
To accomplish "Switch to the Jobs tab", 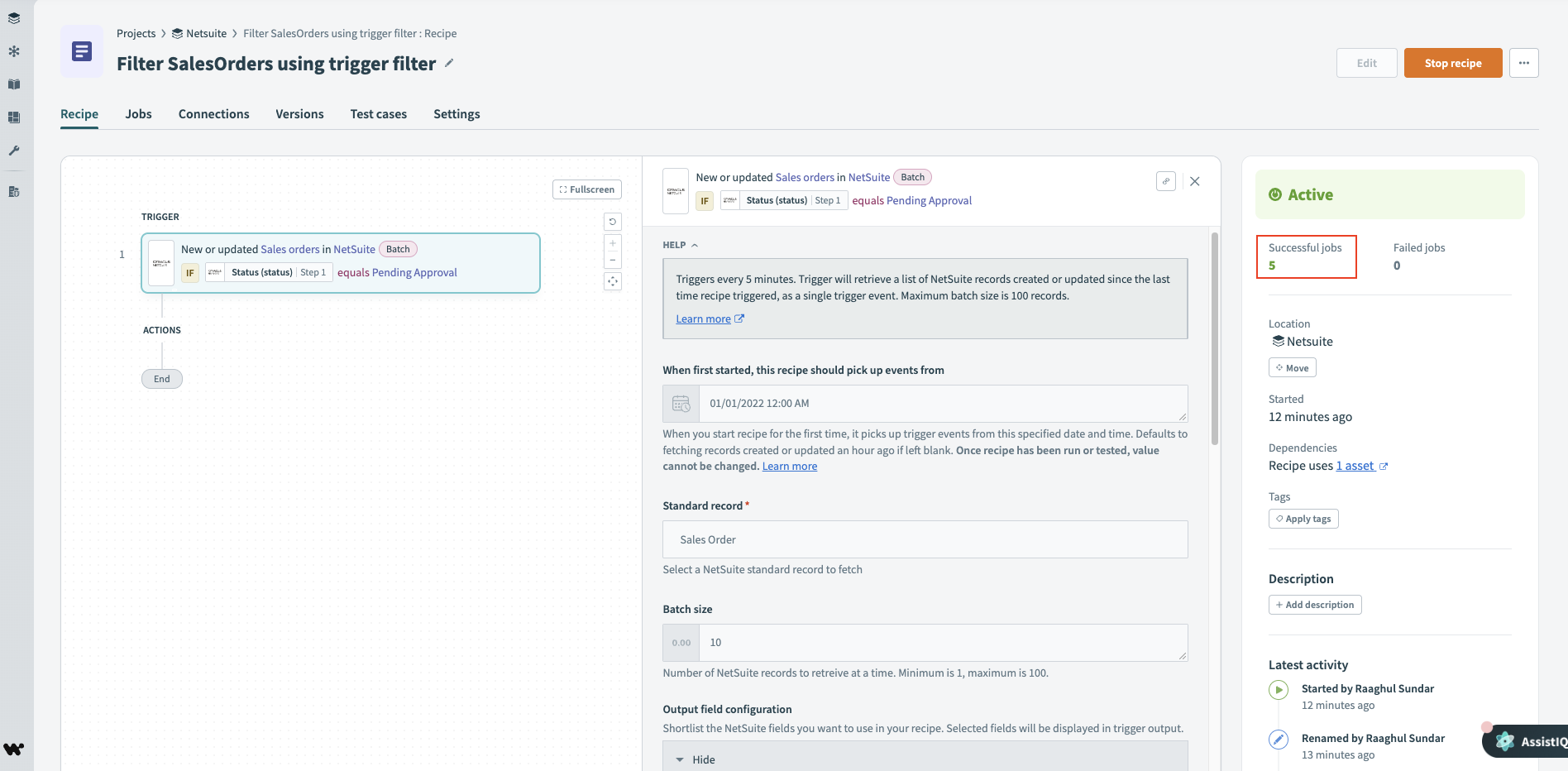I will click(x=138, y=114).
